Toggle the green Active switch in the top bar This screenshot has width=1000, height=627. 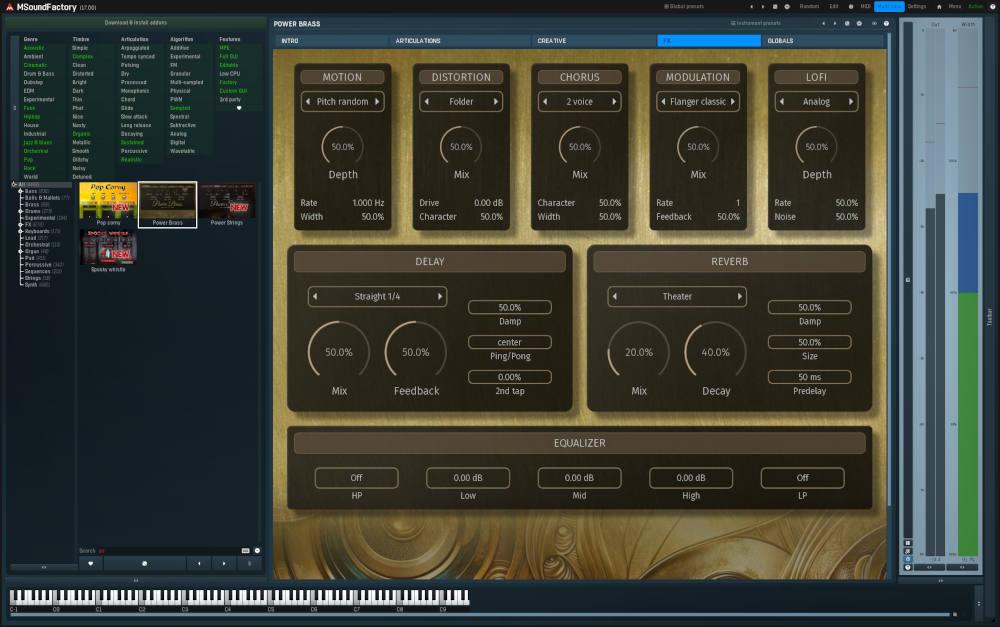[x=975, y=6]
